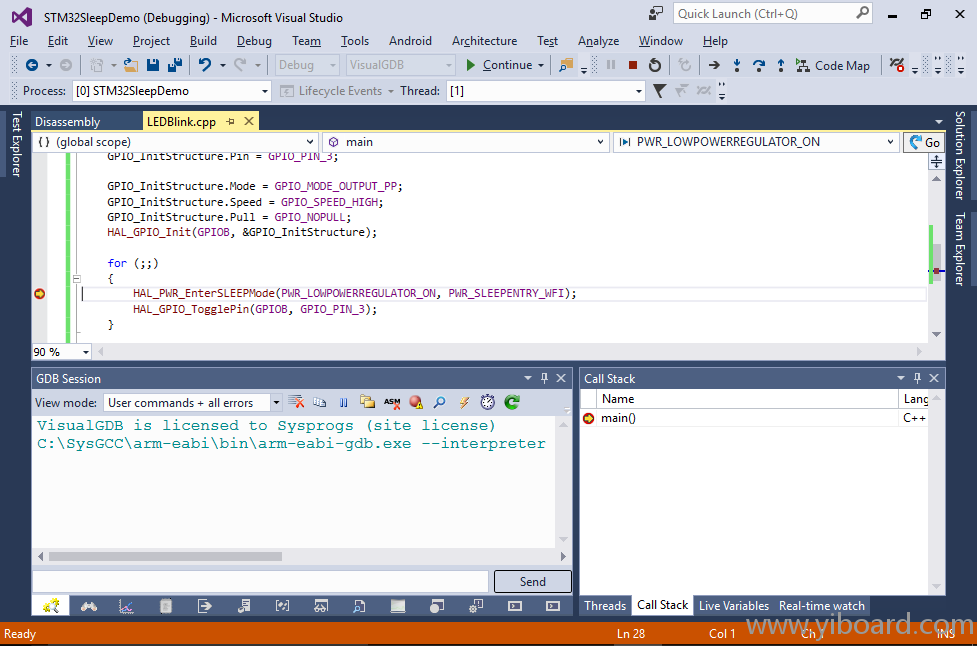Clear GDB Session log with red X icon
This screenshot has height=646, width=977.
click(x=297, y=402)
